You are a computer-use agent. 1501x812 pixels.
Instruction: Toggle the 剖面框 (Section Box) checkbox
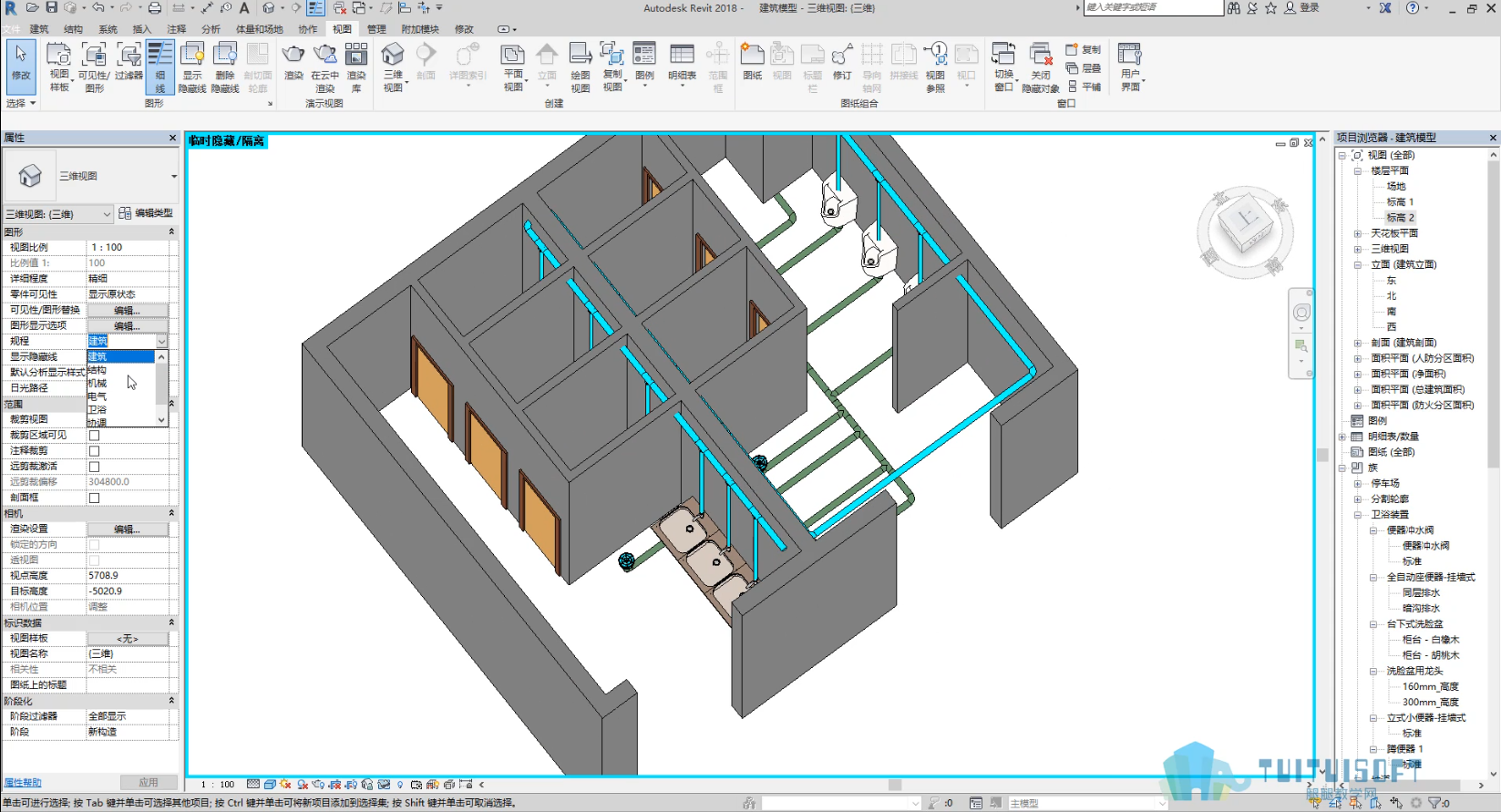94,498
